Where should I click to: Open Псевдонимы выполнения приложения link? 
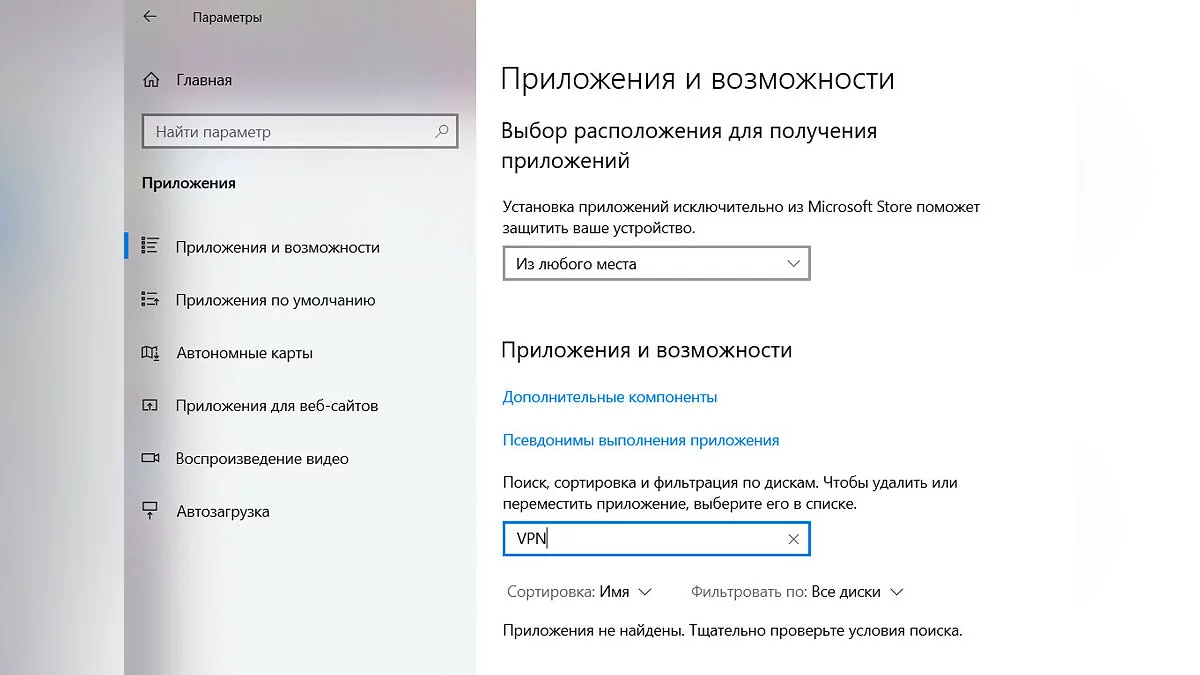641,440
